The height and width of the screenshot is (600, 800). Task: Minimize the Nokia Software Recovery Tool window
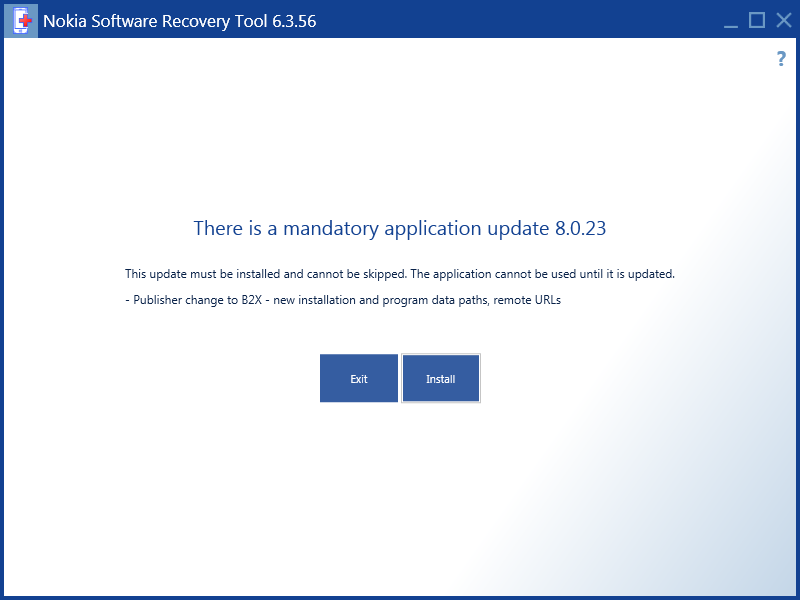(731, 20)
